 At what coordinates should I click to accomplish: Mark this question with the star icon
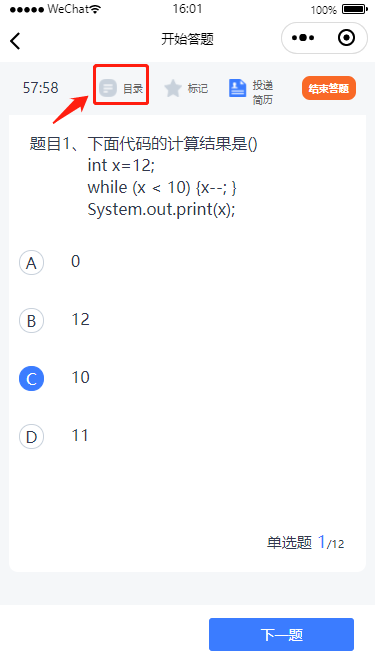(173, 88)
